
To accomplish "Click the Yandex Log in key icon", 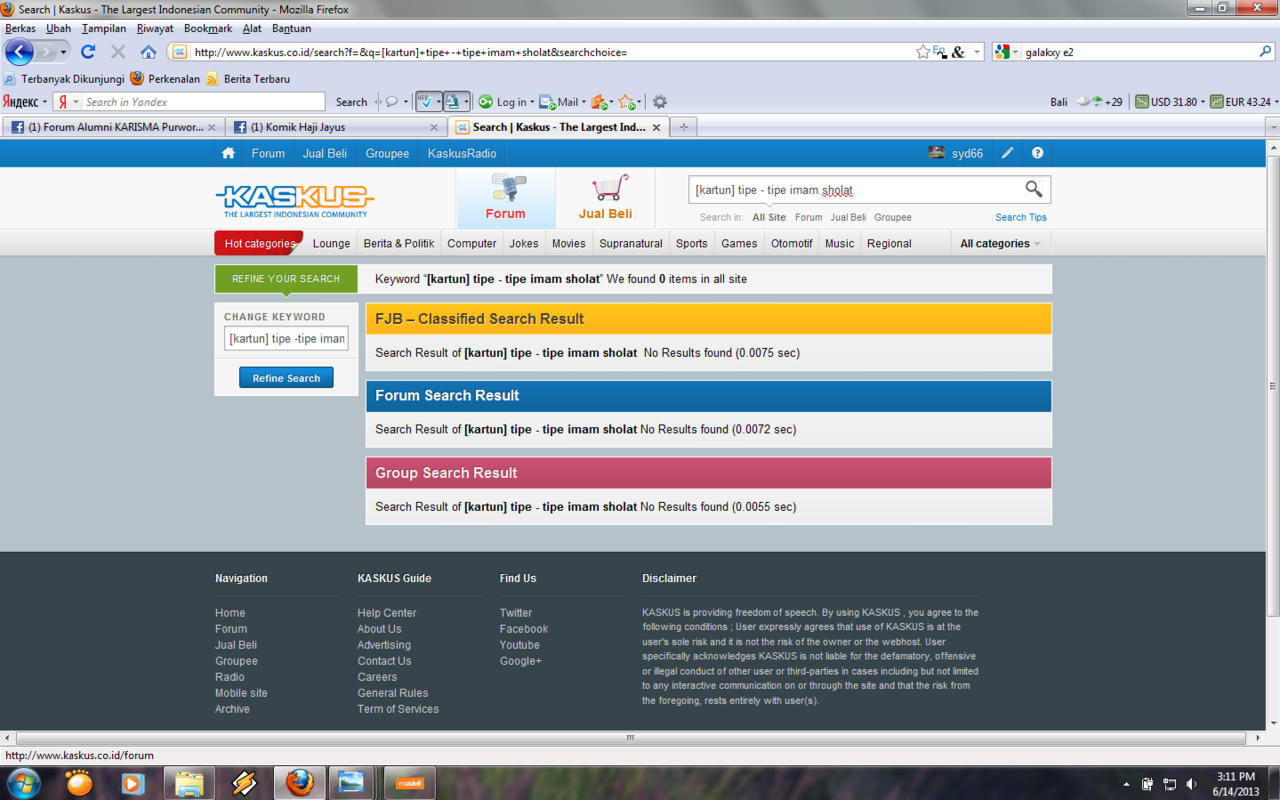I will [485, 102].
